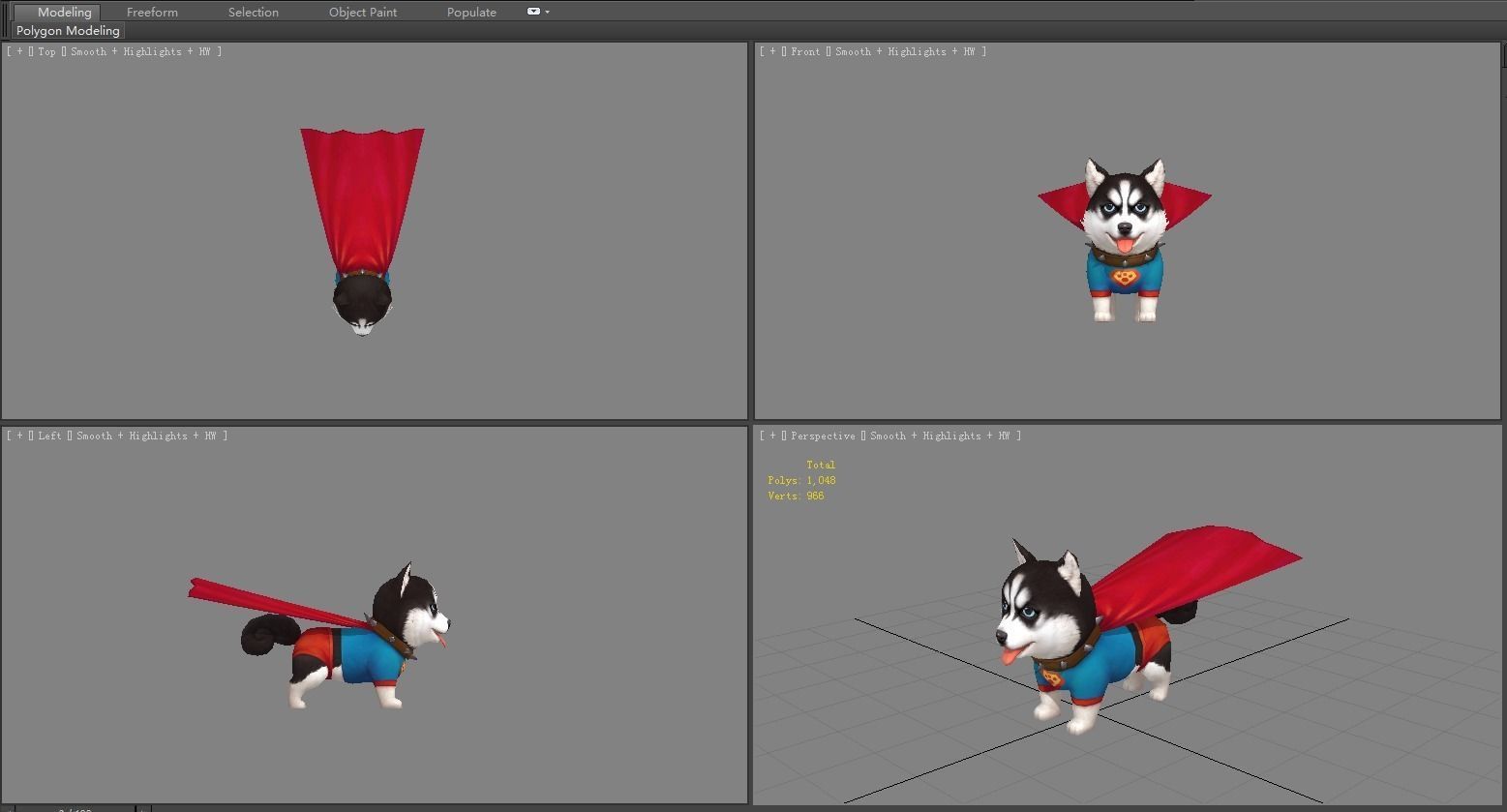Open the Freeform ribbon tab
Image resolution: width=1507 pixels, height=812 pixels.
tap(152, 12)
